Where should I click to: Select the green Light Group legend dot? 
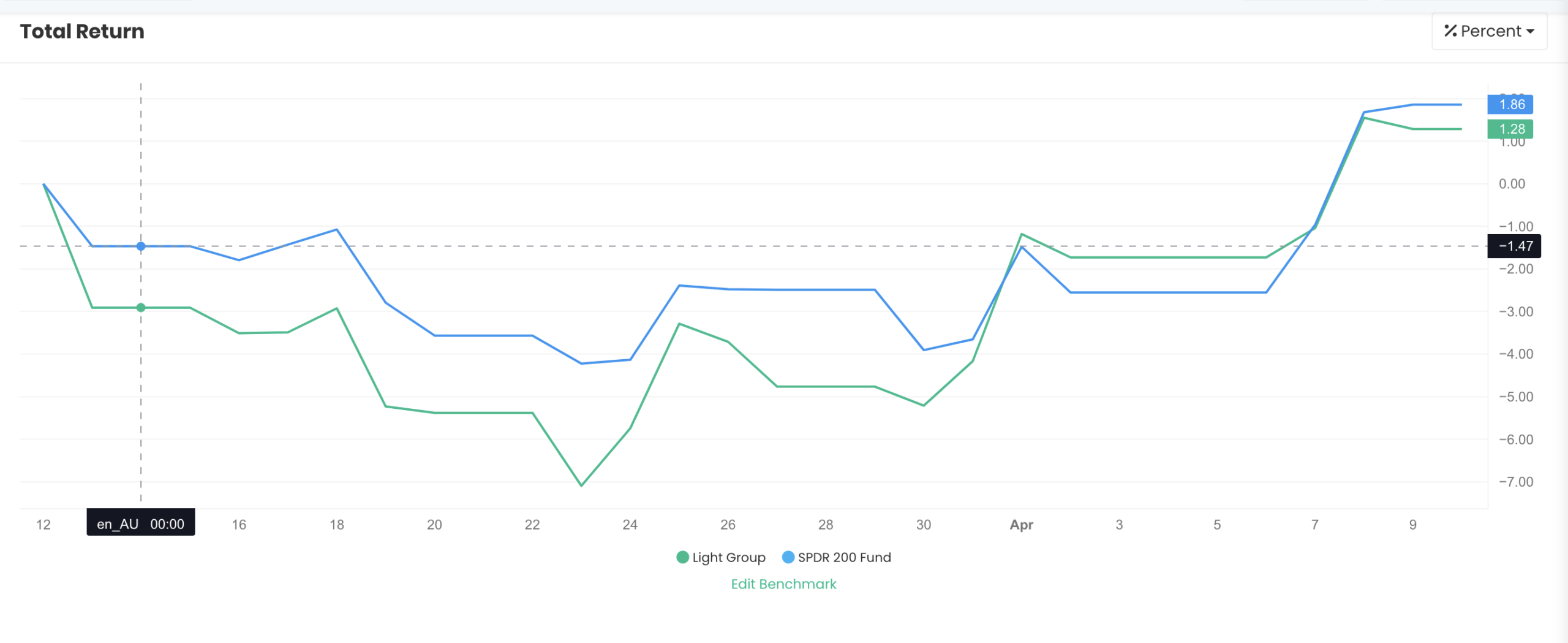pos(682,557)
